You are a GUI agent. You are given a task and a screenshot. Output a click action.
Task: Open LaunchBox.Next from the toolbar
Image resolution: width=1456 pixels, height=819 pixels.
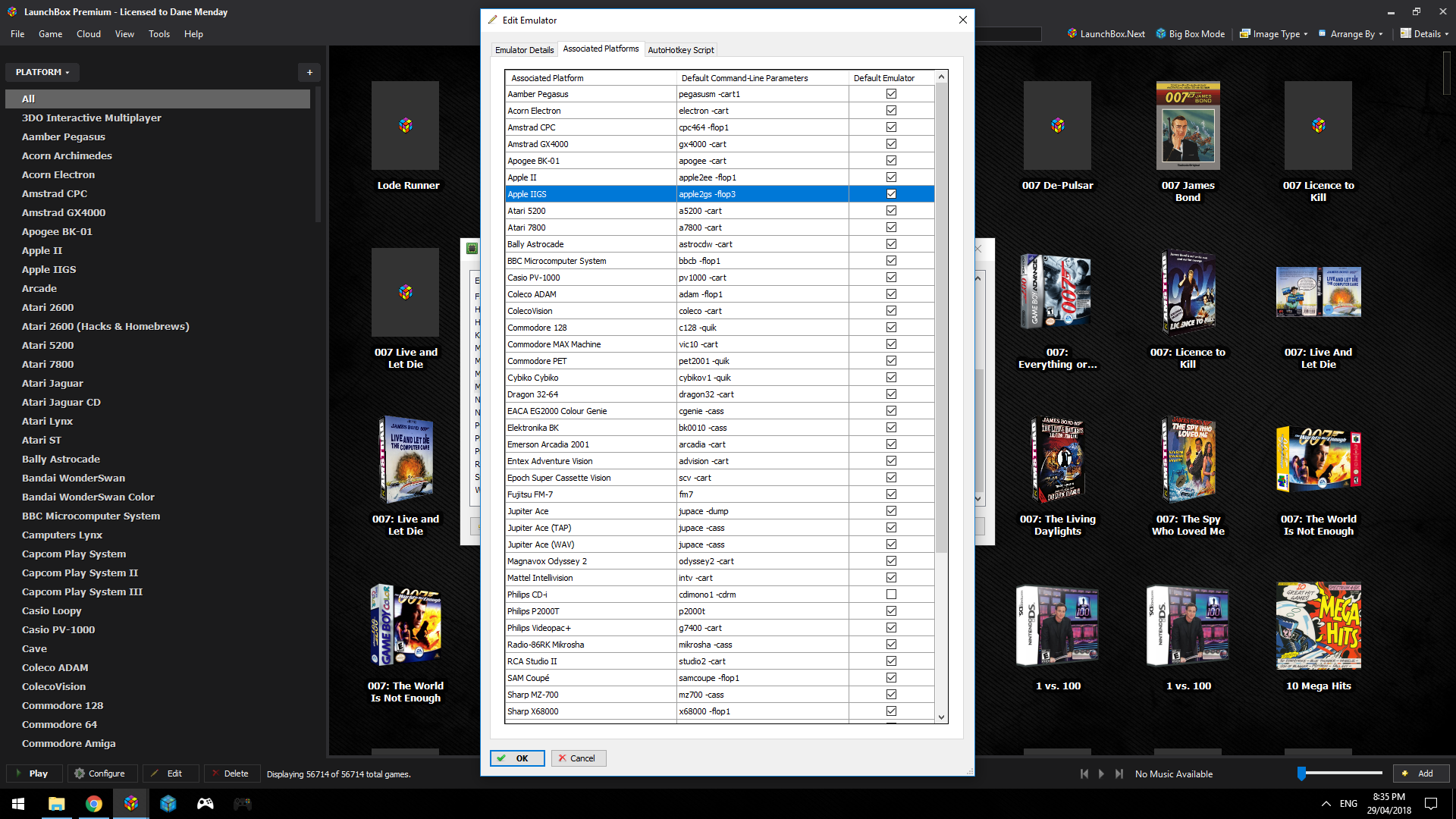[x=1106, y=33]
